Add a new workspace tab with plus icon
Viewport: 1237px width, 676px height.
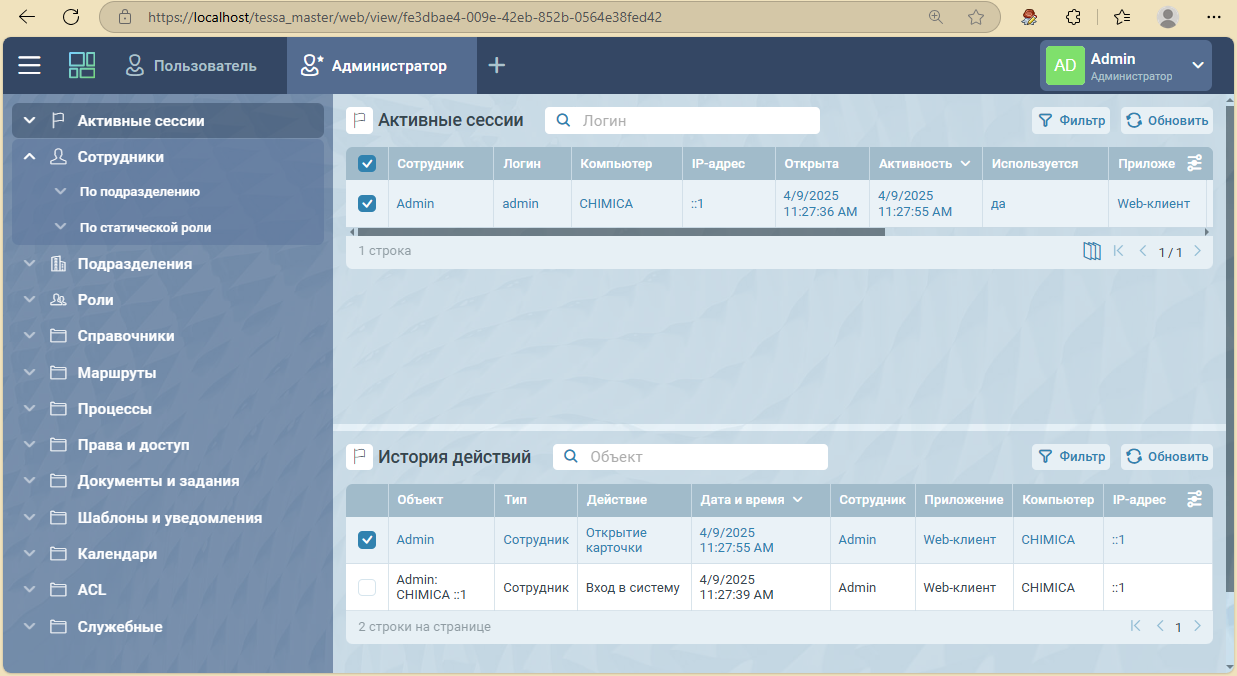(497, 66)
